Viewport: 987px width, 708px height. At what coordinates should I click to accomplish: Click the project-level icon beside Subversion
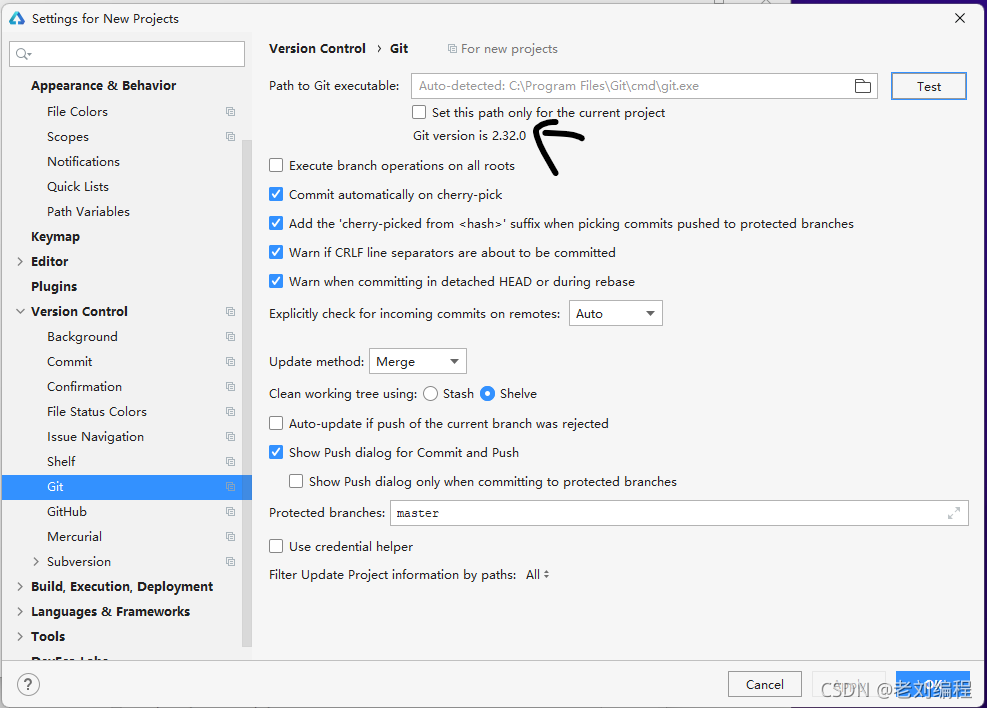click(x=230, y=561)
